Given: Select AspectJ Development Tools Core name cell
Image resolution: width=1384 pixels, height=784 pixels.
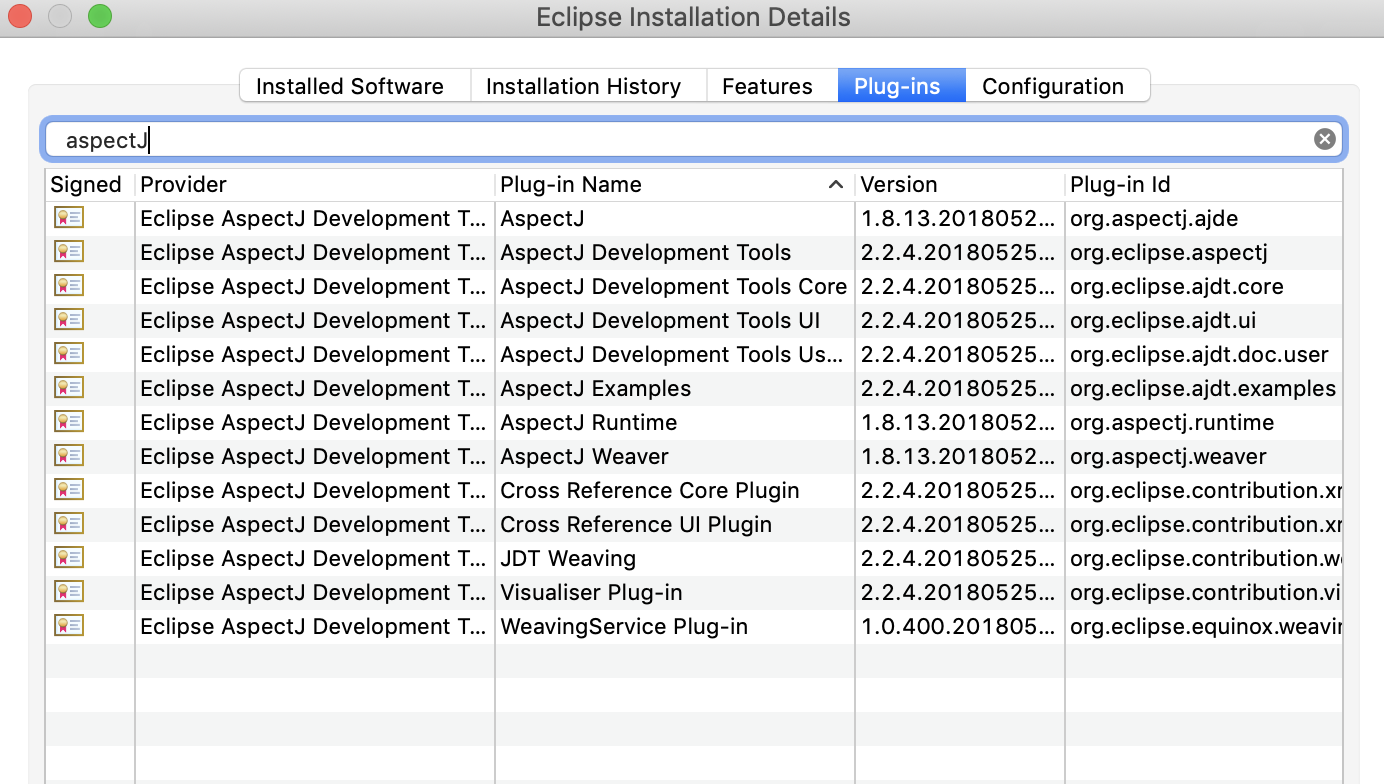Looking at the screenshot, I should (673, 287).
